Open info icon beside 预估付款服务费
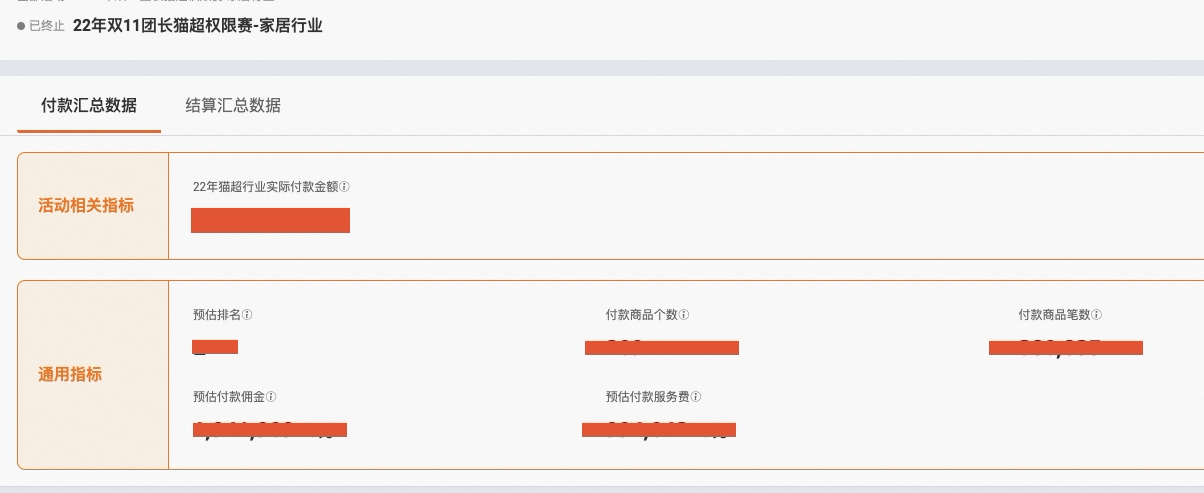The image size is (1204, 493). [696, 397]
